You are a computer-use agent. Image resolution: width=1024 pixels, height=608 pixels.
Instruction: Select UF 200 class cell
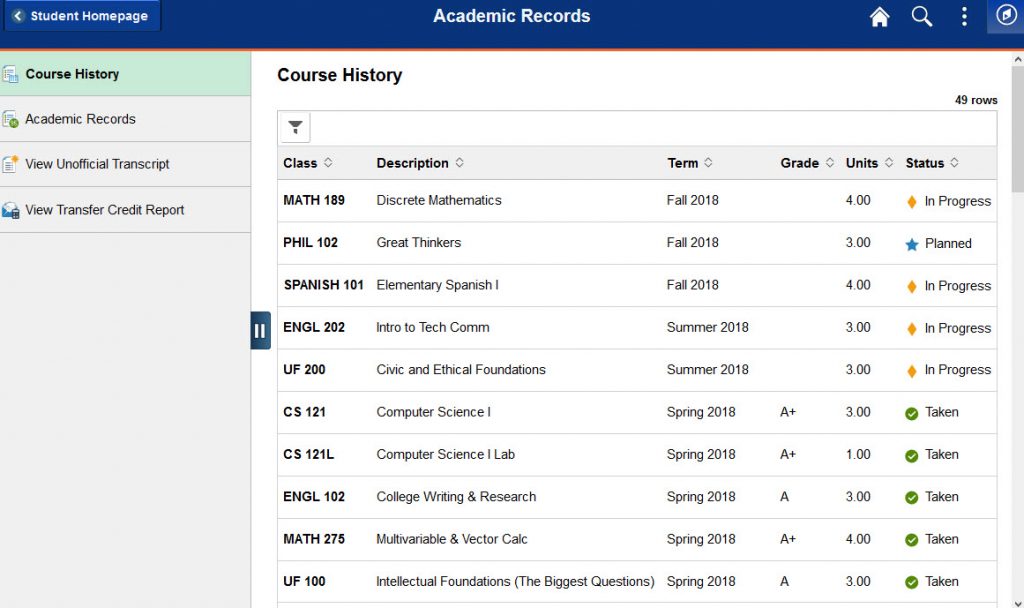tap(304, 370)
